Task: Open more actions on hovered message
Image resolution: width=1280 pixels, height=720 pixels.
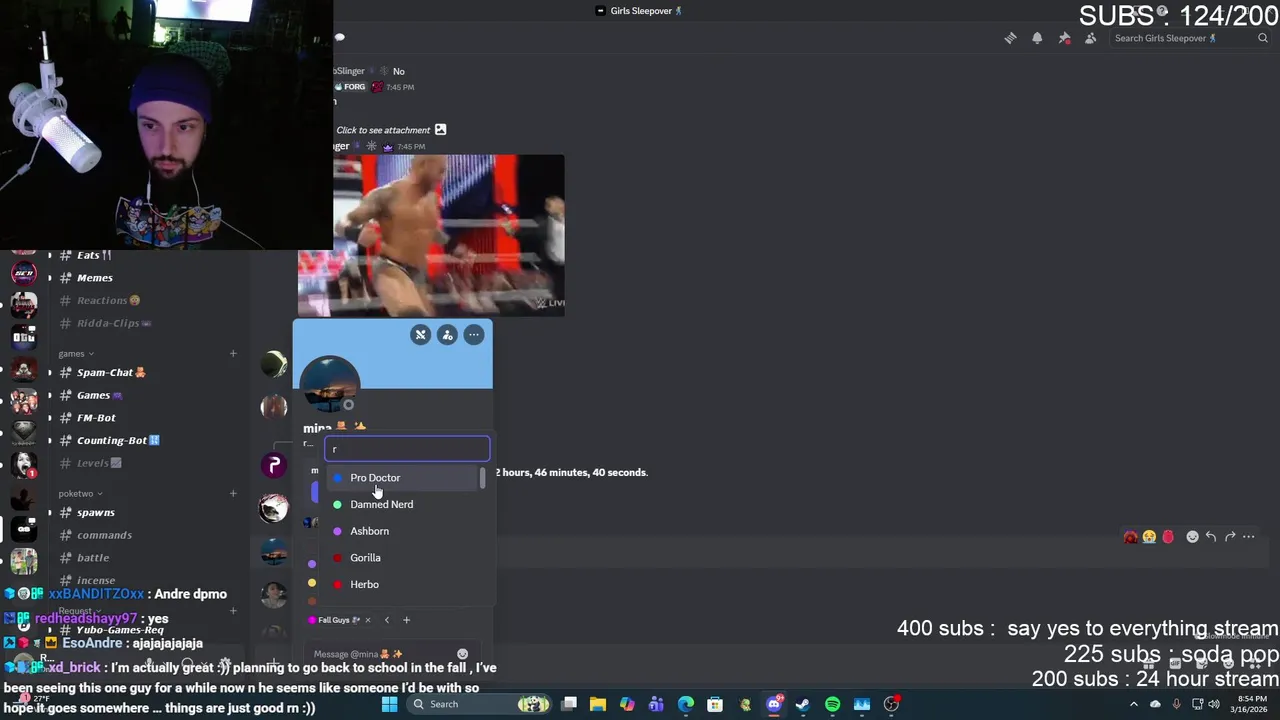Action: click(x=1248, y=537)
